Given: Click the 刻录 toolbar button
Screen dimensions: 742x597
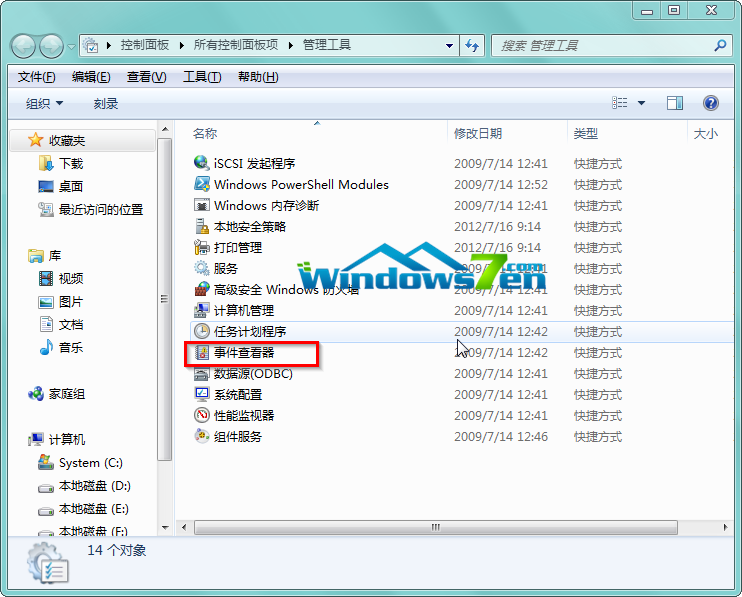Looking at the screenshot, I should click(x=106, y=104).
